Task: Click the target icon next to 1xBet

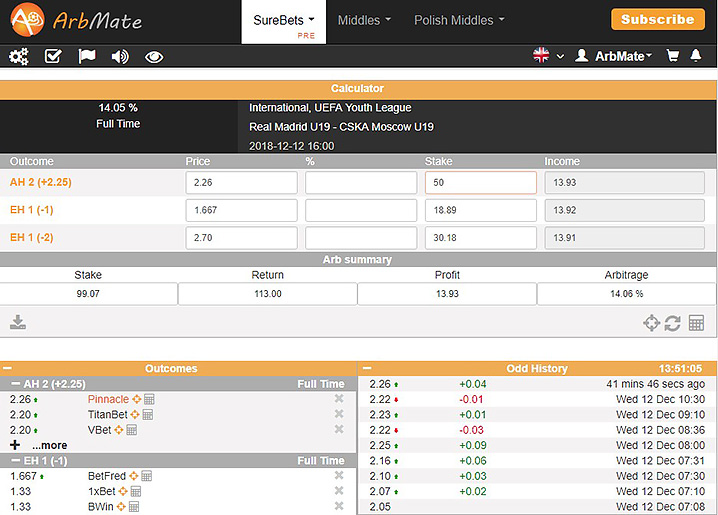Action: pos(123,491)
